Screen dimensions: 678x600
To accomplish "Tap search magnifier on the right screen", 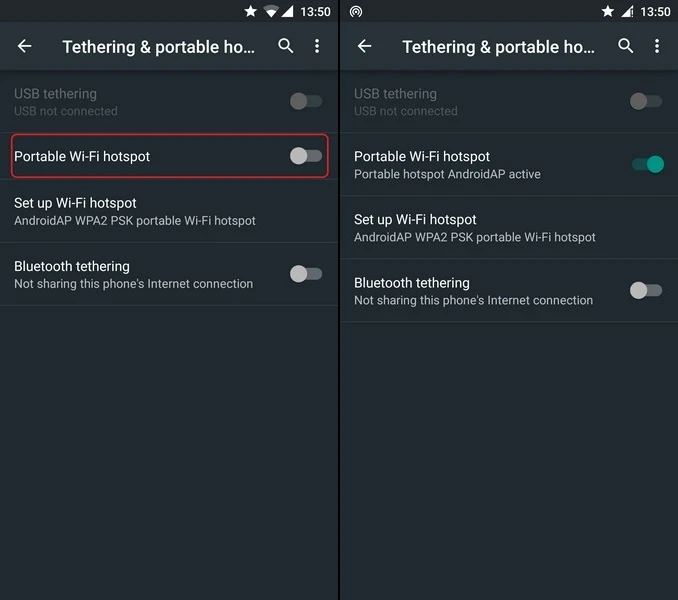I will pyautogui.click(x=626, y=46).
